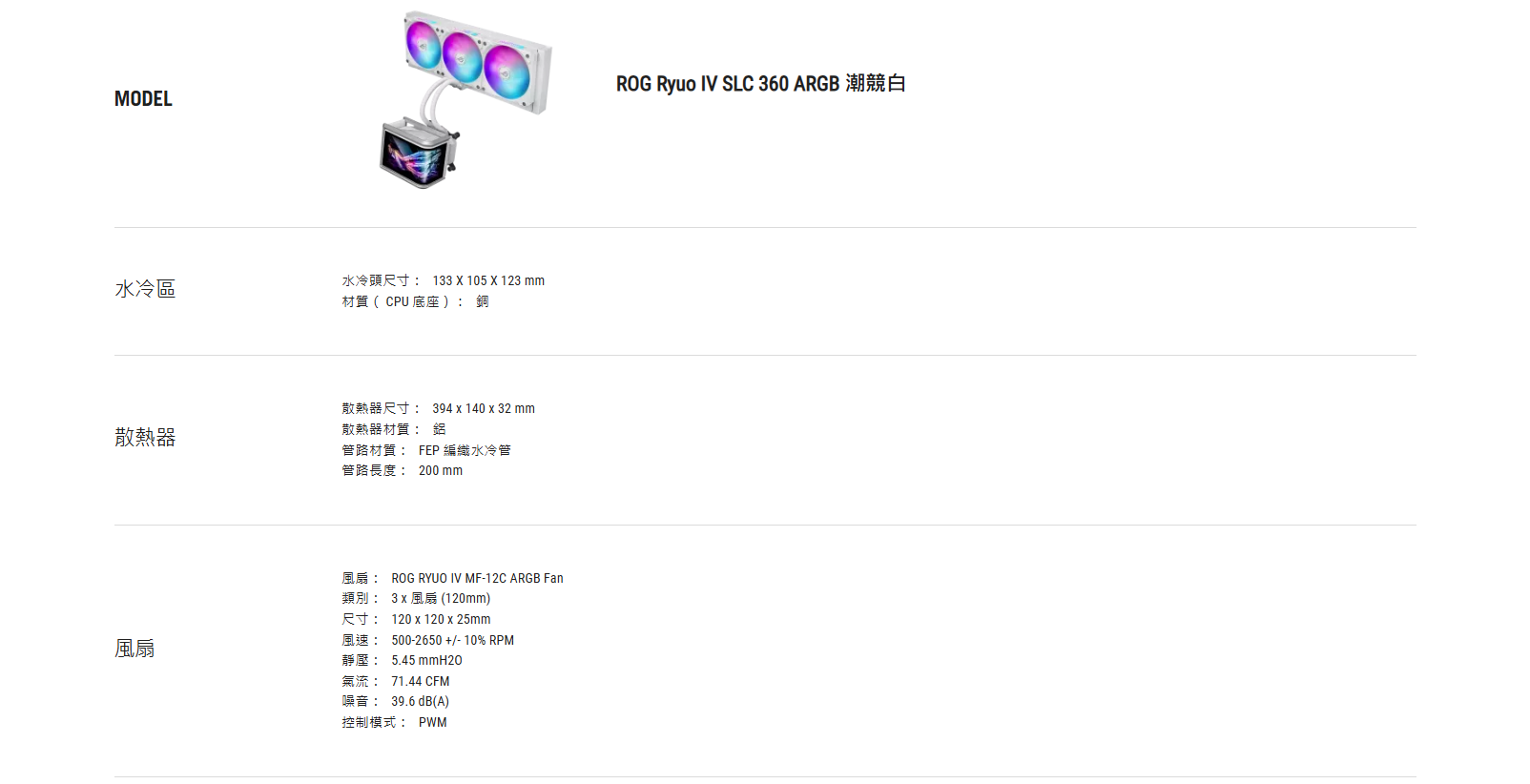Click the CPU 底座 material line
The width and height of the screenshot is (1530, 784).
pos(416,301)
